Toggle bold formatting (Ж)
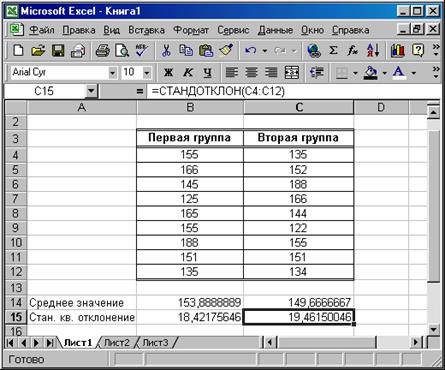This screenshot has height=370, width=445. pos(168,72)
